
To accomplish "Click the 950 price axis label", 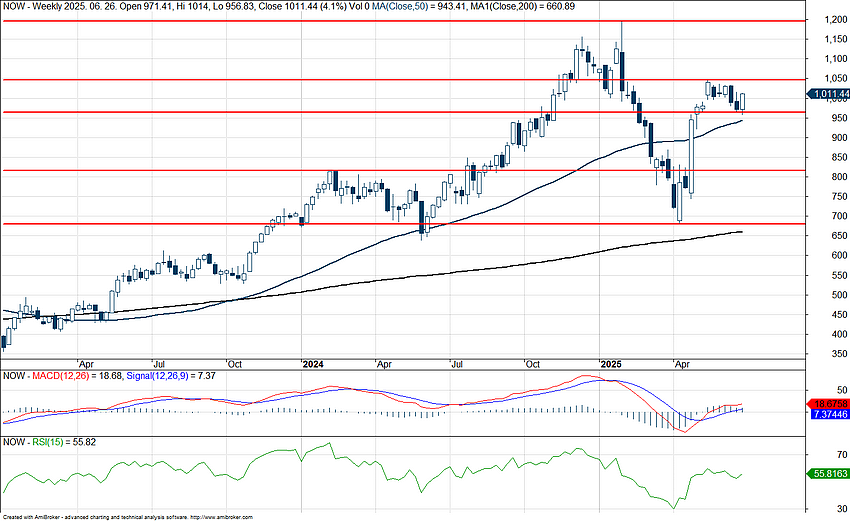I will (x=839, y=118).
